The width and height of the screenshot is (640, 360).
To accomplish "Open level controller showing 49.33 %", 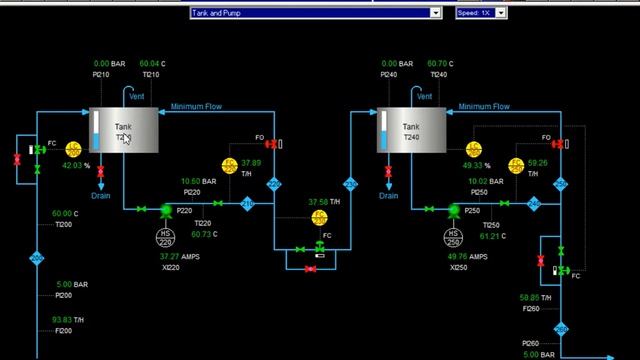I will [x=473, y=150].
